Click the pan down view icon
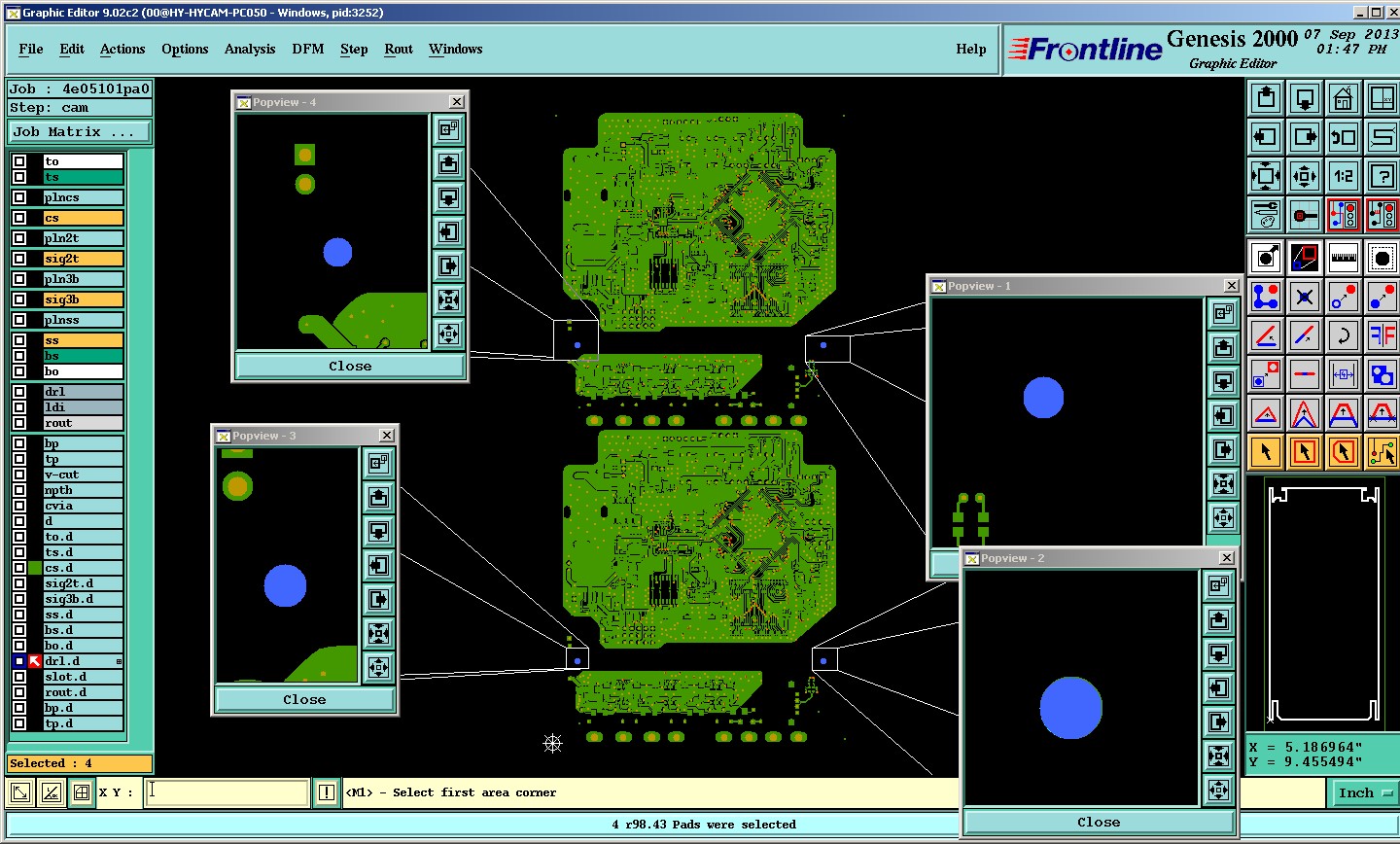Viewport: 1400px width, 844px height. 1305,97
